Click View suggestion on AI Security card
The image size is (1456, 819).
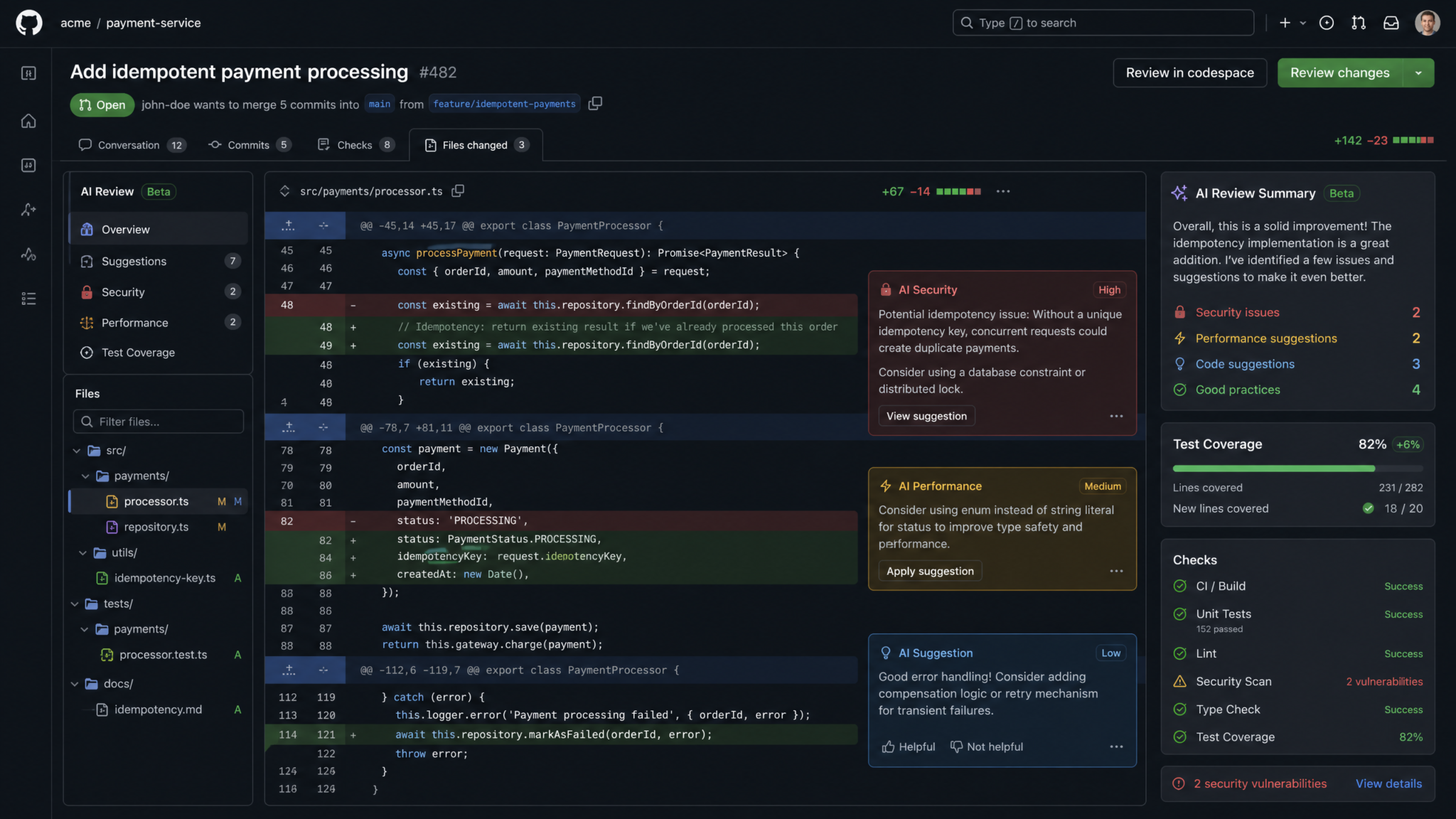926,416
